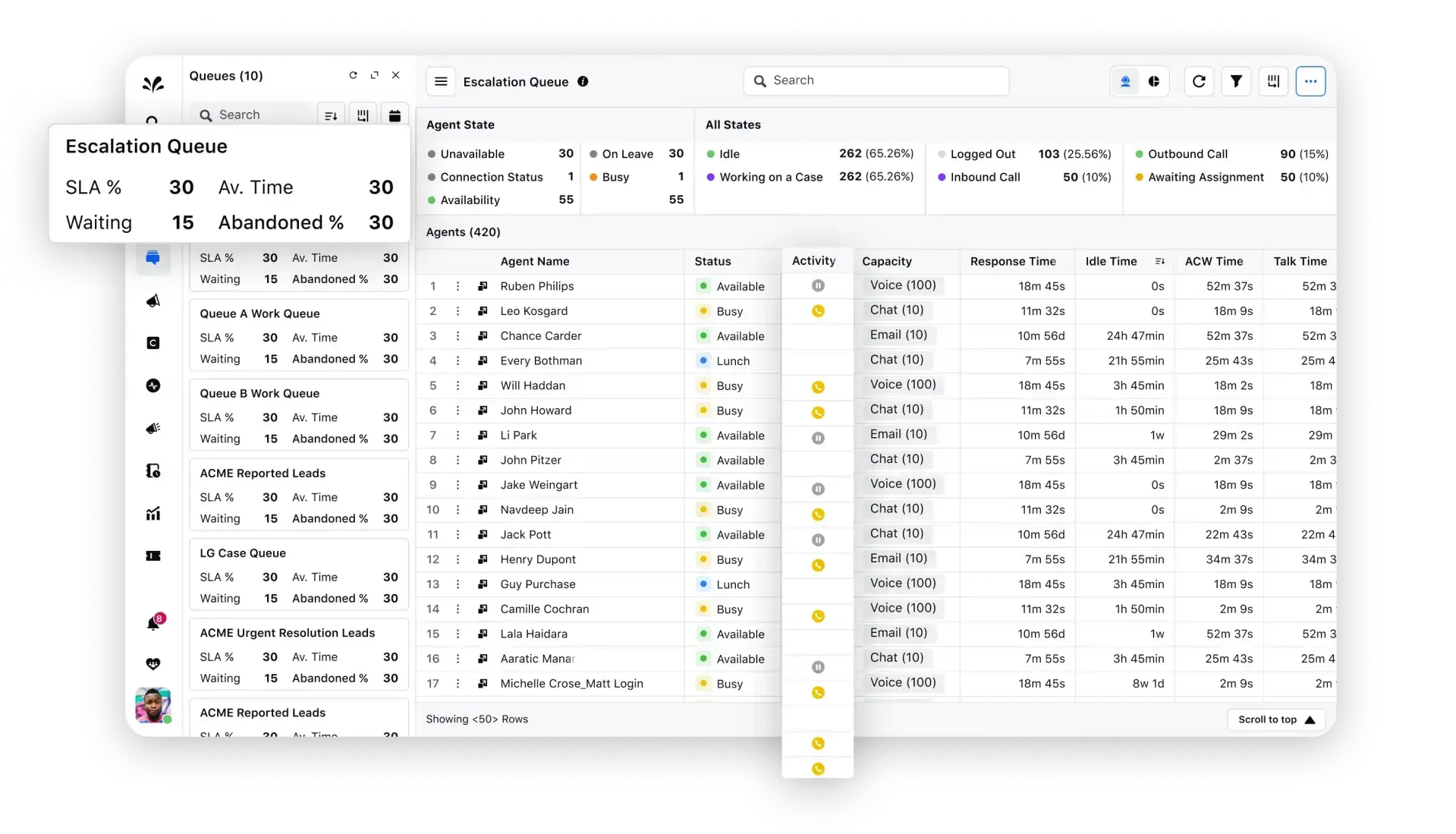Click the pause activity indicator for Li Park
Image resolution: width=1456 pixels, height=834 pixels.
pyautogui.click(x=817, y=437)
